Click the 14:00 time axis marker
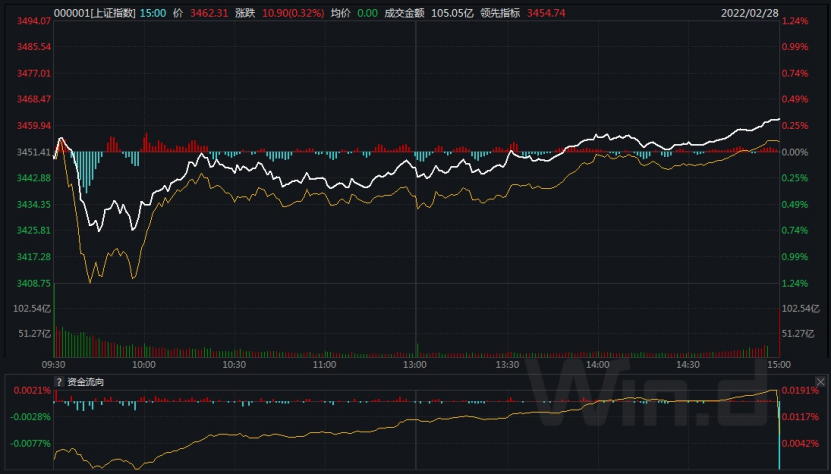This screenshot has height=475, width=831. [597, 365]
